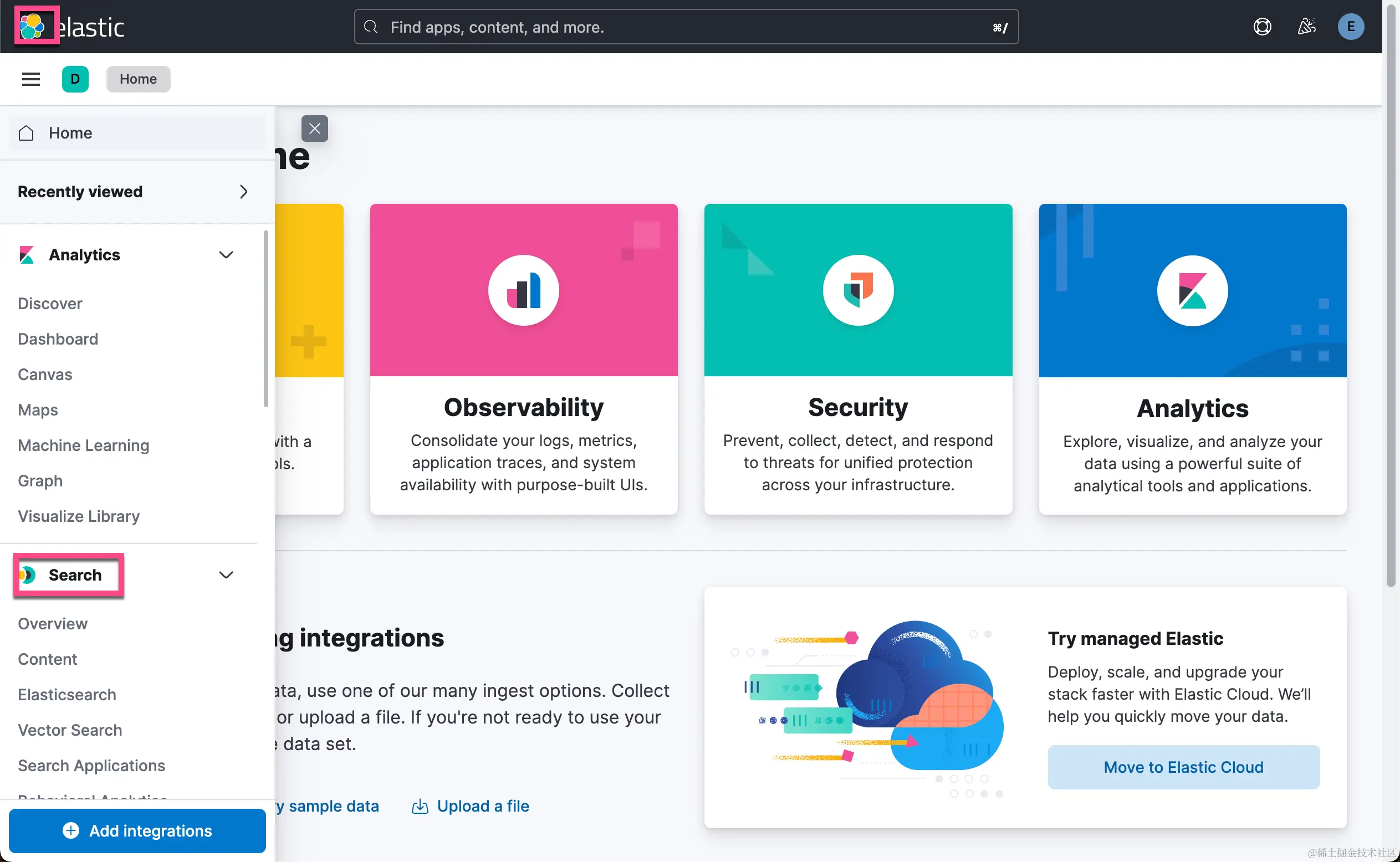This screenshot has height=862, width=1400.
Task: Go to Vector Search nav item
Action: pyautogui.click(x=70, y=730)
